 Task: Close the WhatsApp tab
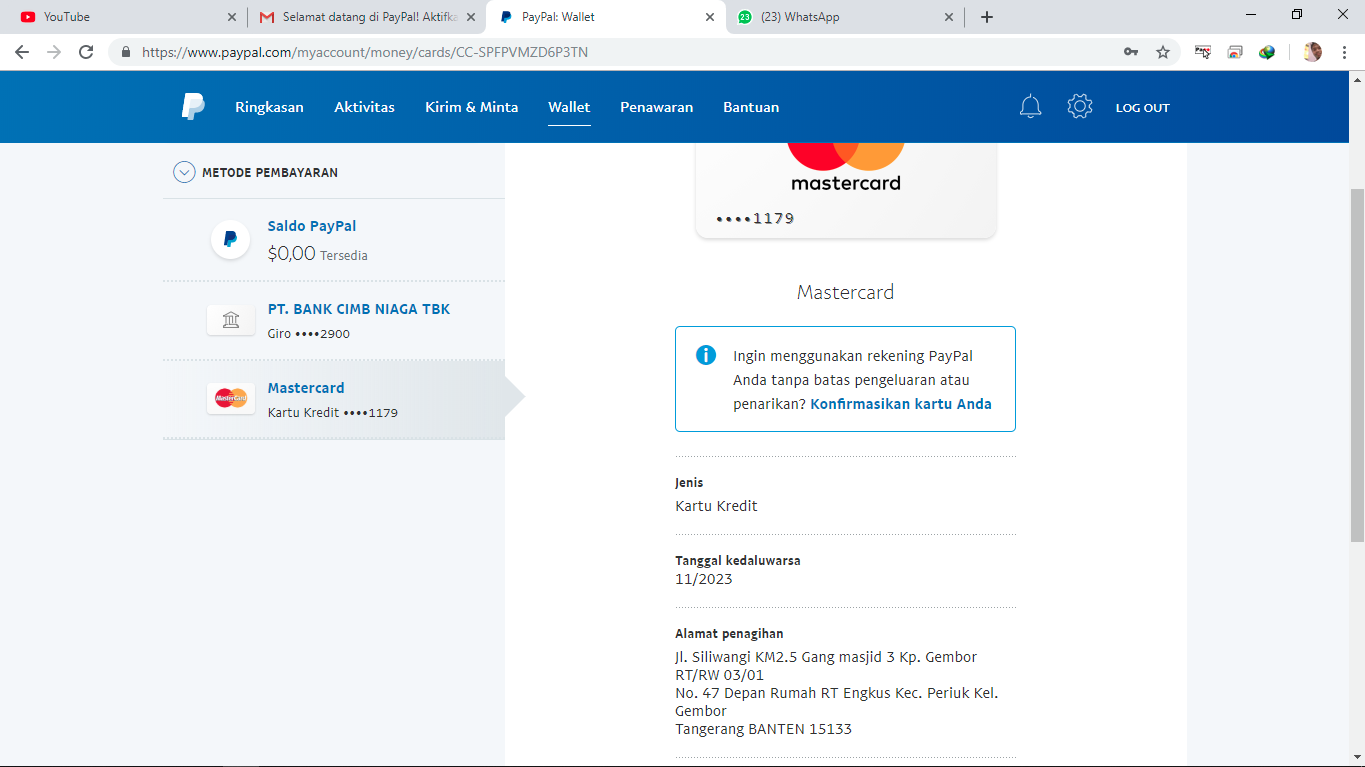949,17
